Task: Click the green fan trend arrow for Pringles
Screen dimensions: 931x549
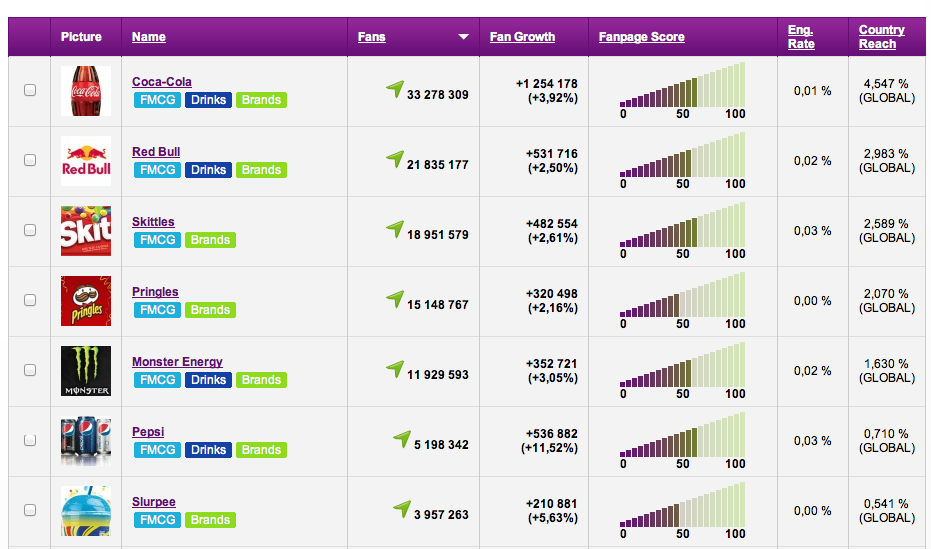Action: (x=395, y=299)
